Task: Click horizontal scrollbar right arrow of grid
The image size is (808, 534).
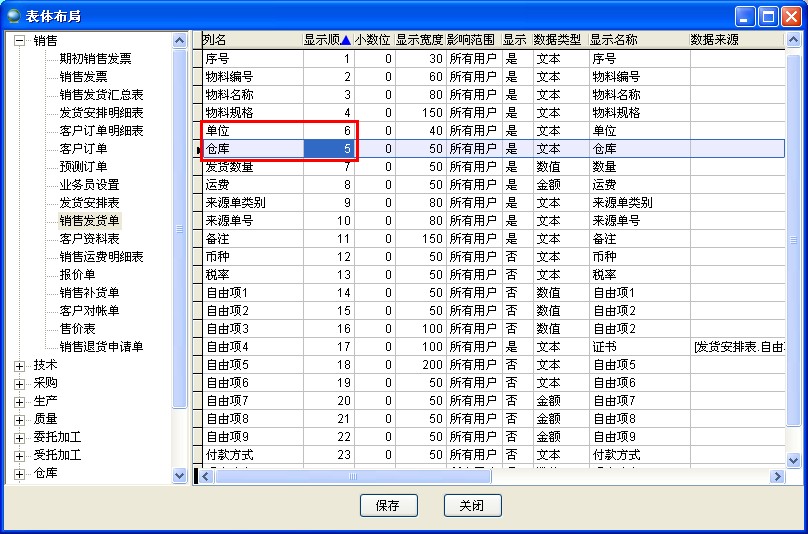Action: (777, 477)
